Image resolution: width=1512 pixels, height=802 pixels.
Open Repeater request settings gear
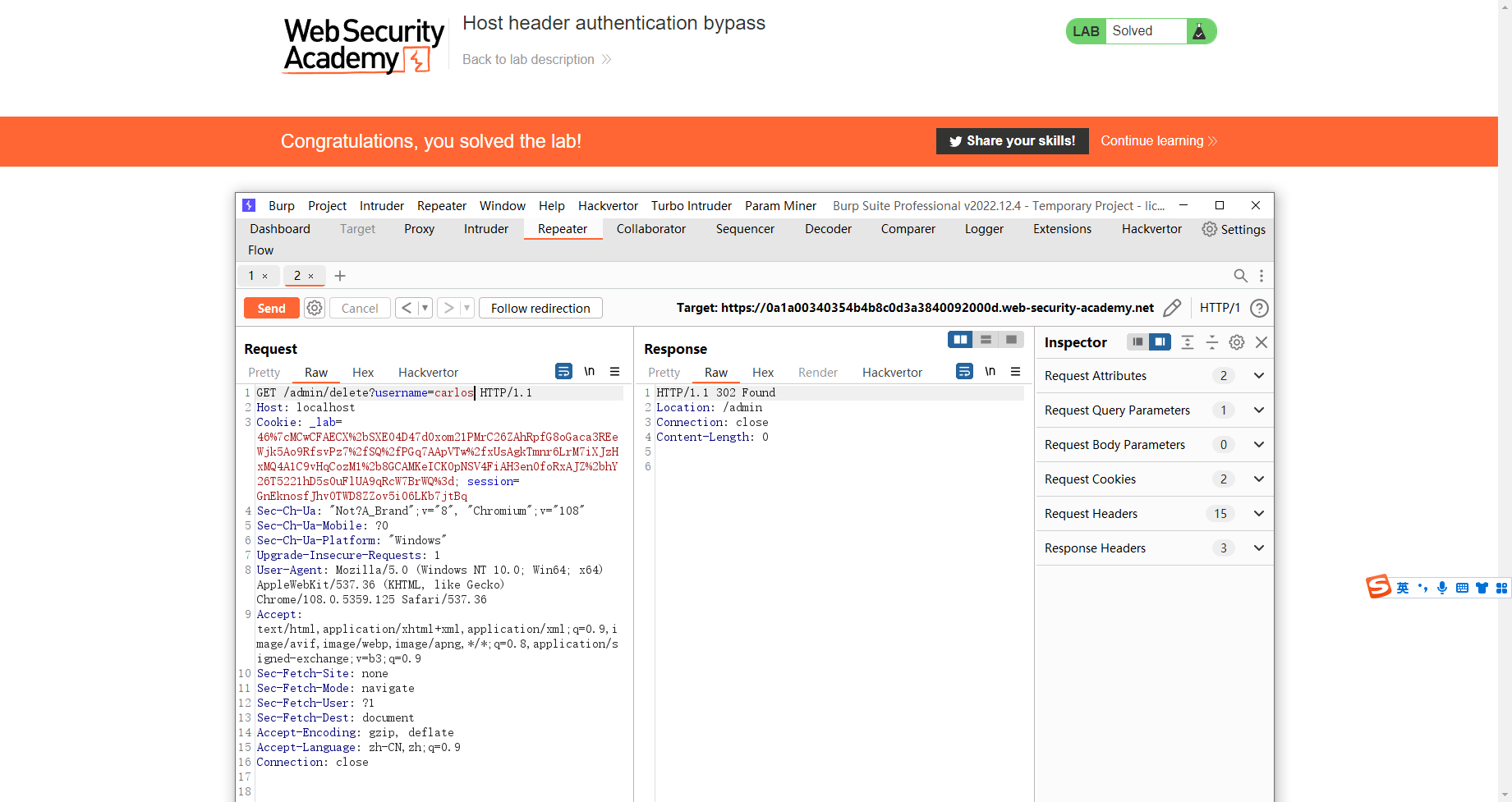(315, 308)
